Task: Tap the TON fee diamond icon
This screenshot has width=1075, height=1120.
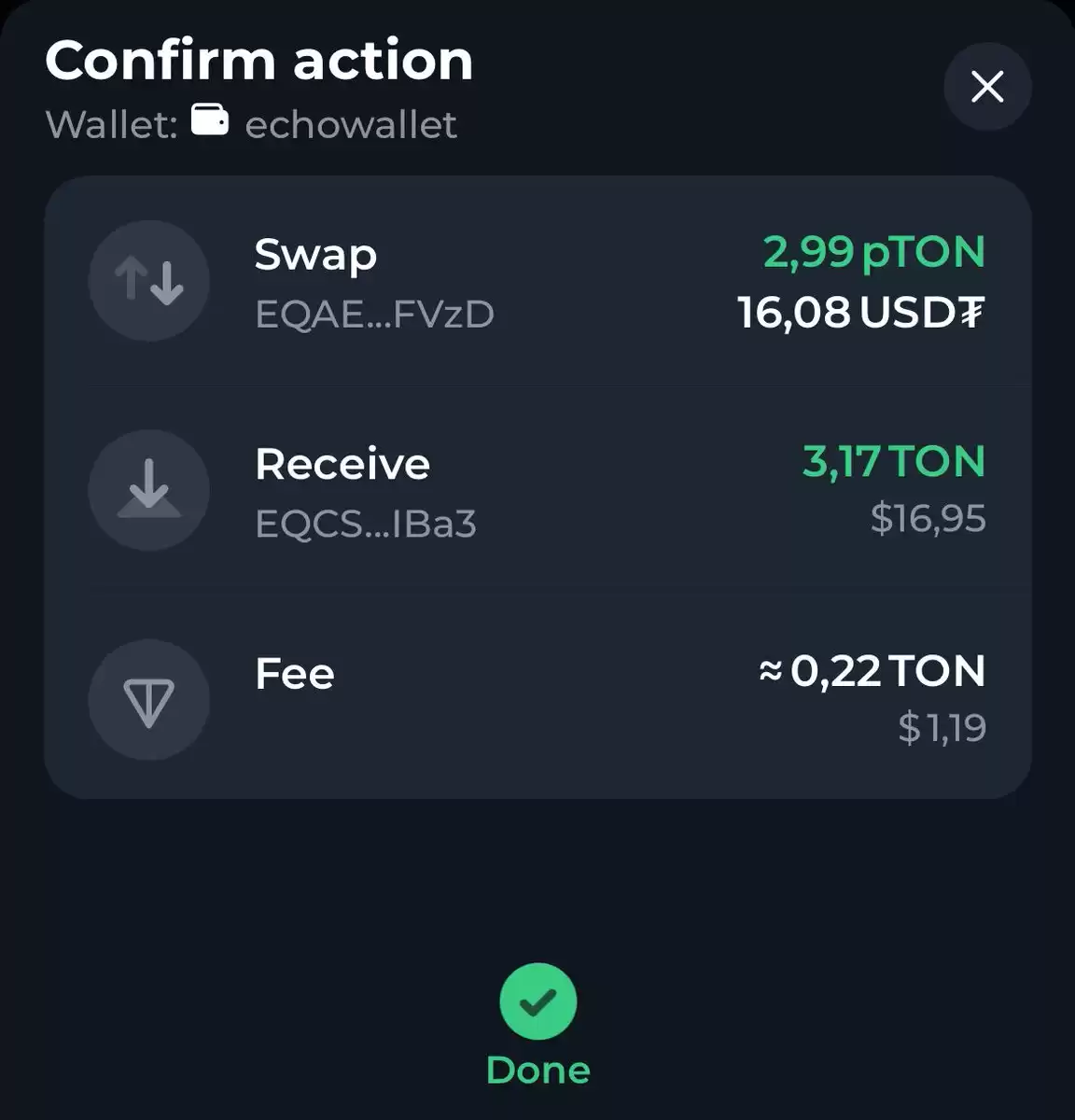Action: [x=148, y=700]
